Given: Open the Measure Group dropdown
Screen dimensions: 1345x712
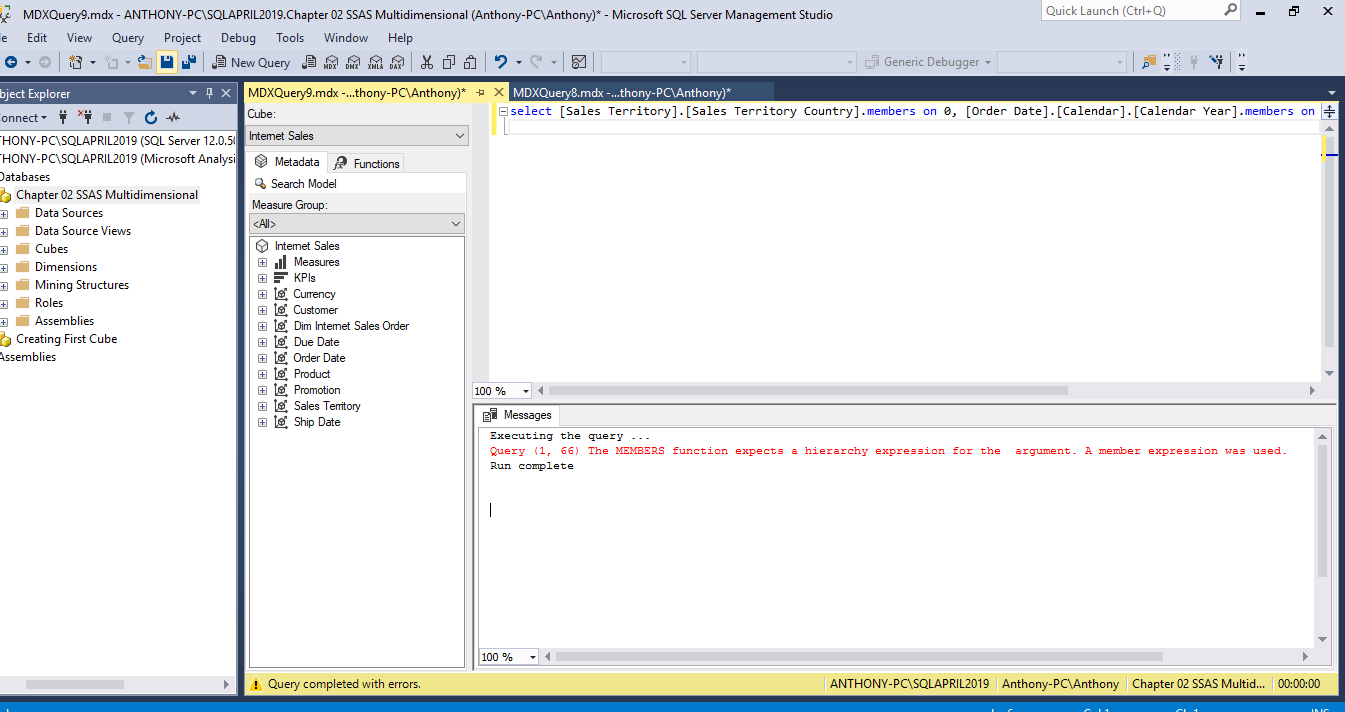Looking at the screenshot, I should (x=357, y=224).
